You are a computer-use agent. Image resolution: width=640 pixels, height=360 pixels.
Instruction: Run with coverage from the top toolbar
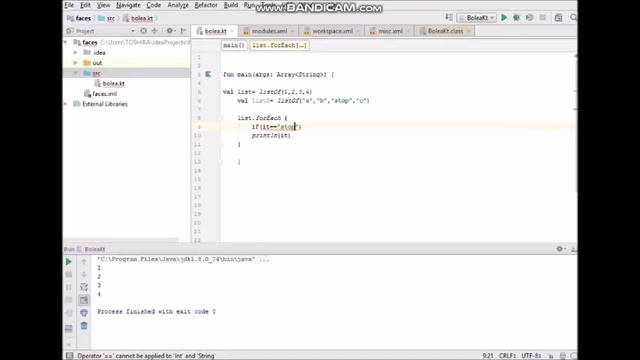pos(529,18)
